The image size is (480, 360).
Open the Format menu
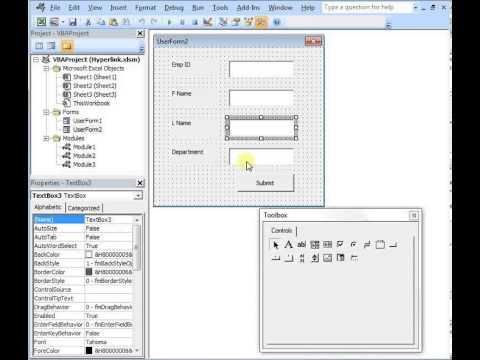tap(145, 7)
